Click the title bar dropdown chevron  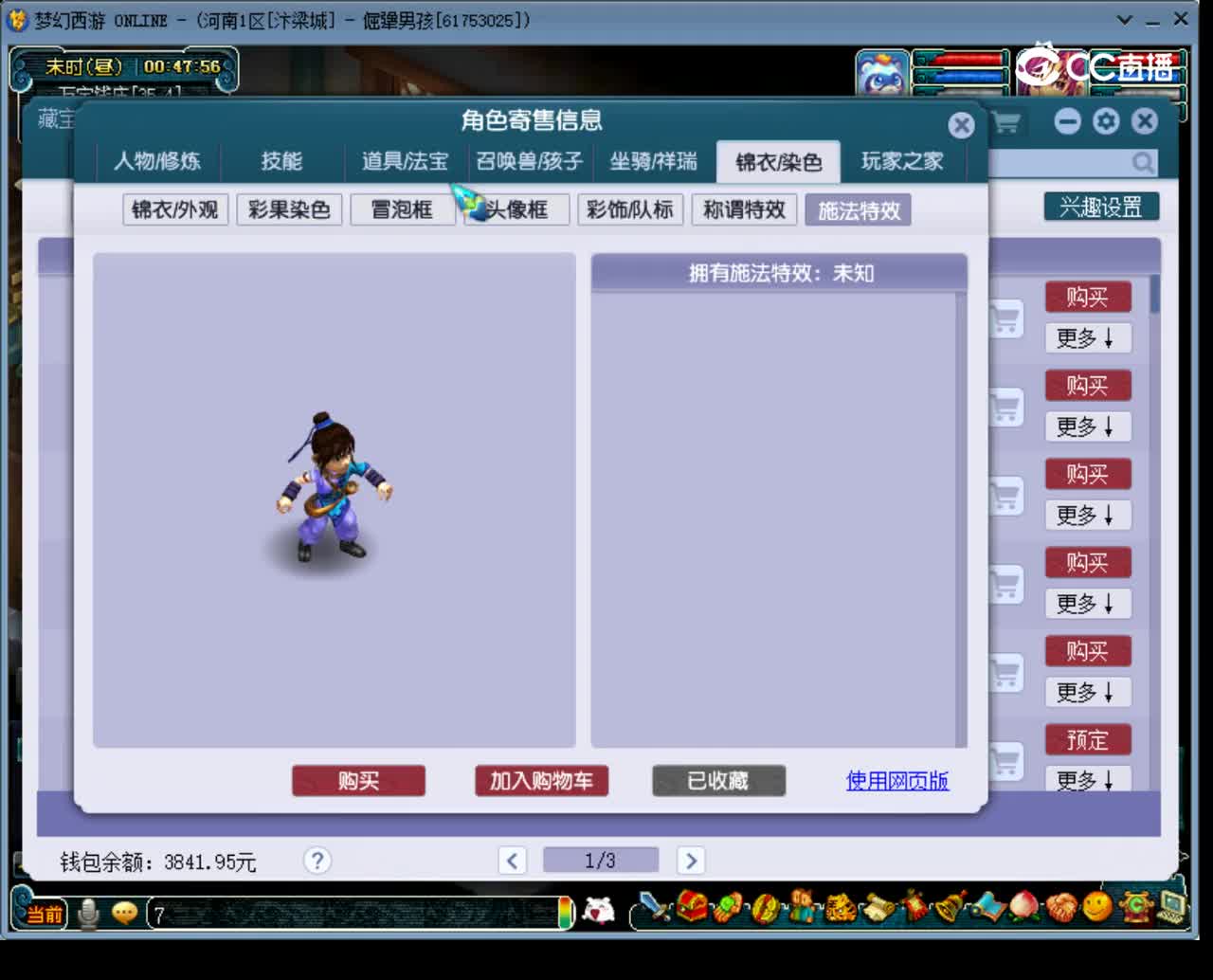(x=1124, y=19)
